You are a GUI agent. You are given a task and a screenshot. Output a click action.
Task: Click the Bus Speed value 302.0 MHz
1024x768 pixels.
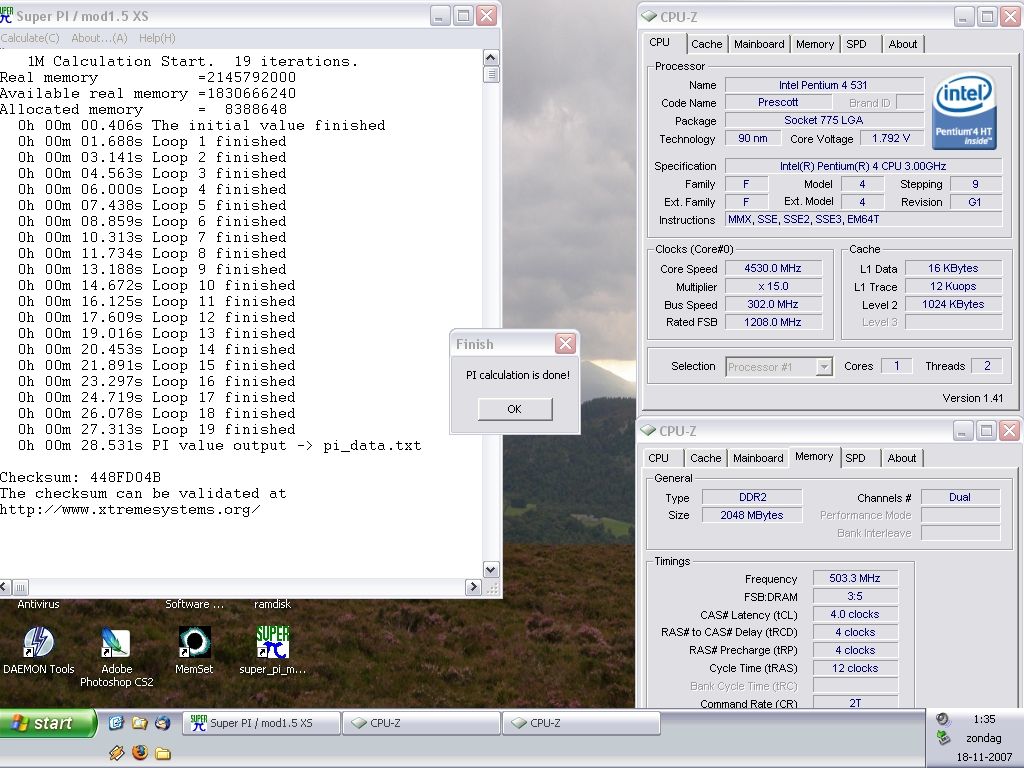[773, 304]
